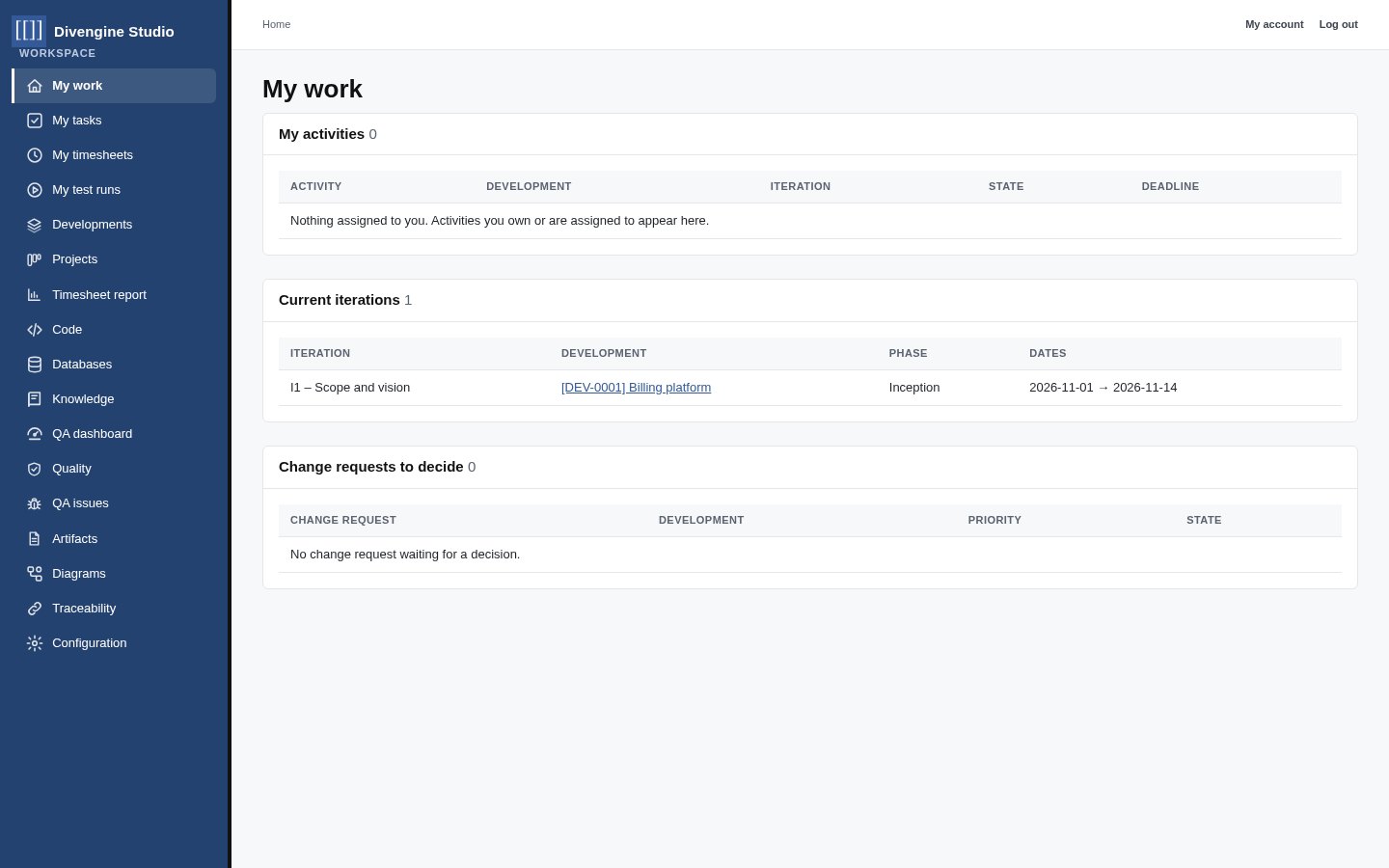Click the Artifacts document icon
The image size is (1389, 868).
point(35,539)
